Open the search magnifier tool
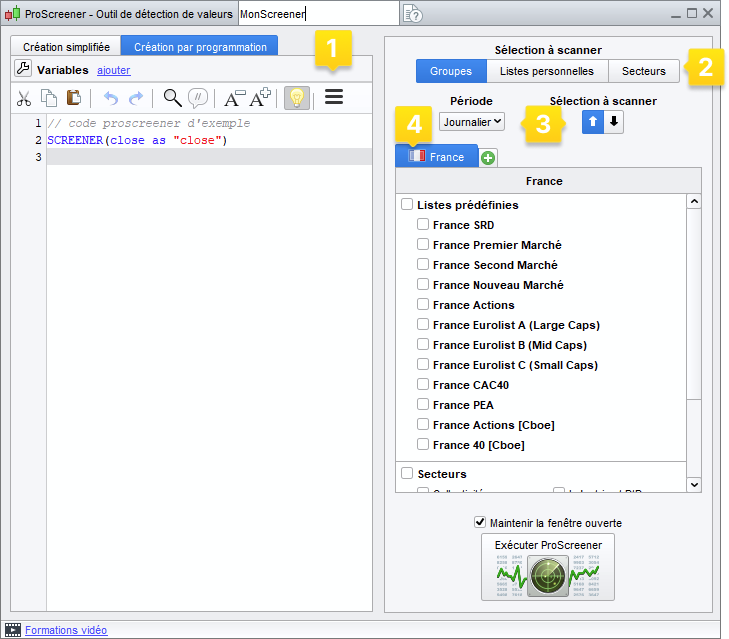 (x=172, y=98)
